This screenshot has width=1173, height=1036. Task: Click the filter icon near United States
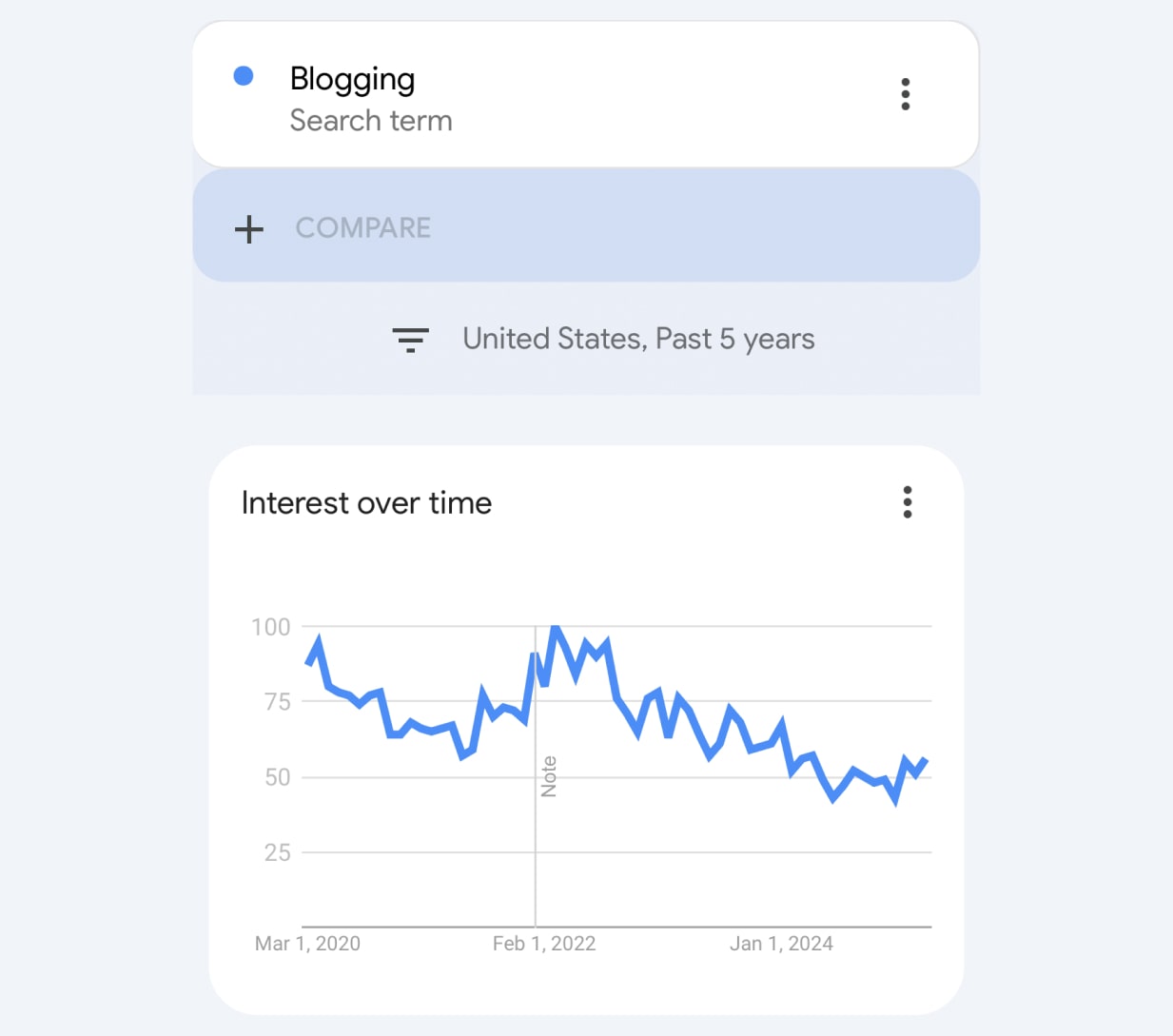coord(411,340)
